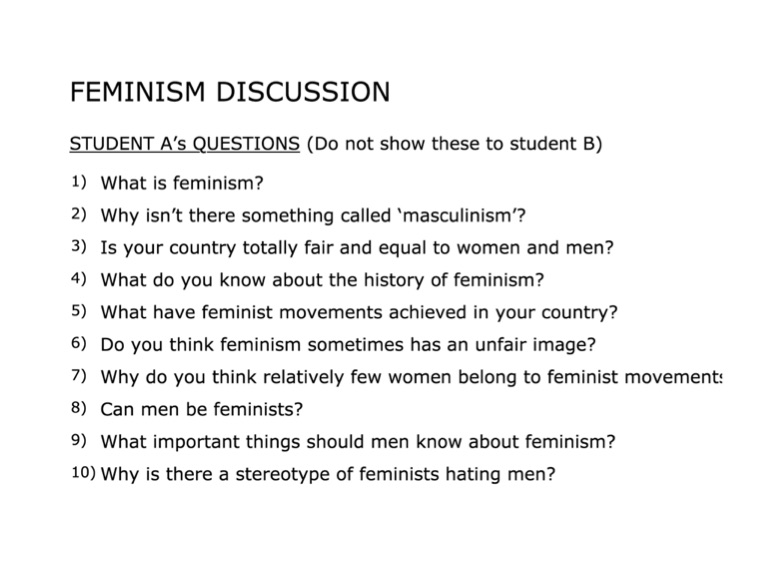Click list number 1)
The width and height of the screenshot is (768, 561).
pyautogui.click(x=79, y=183)
